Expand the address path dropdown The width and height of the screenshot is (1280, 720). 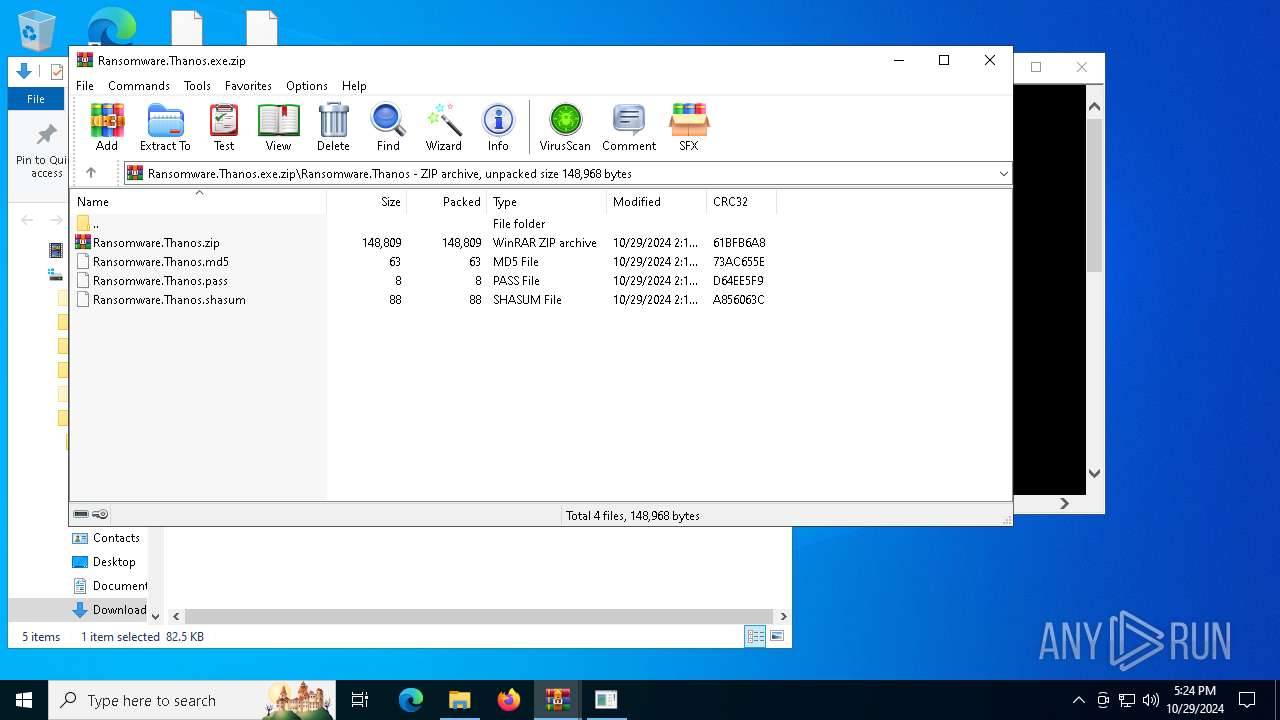click(1003, 174)
